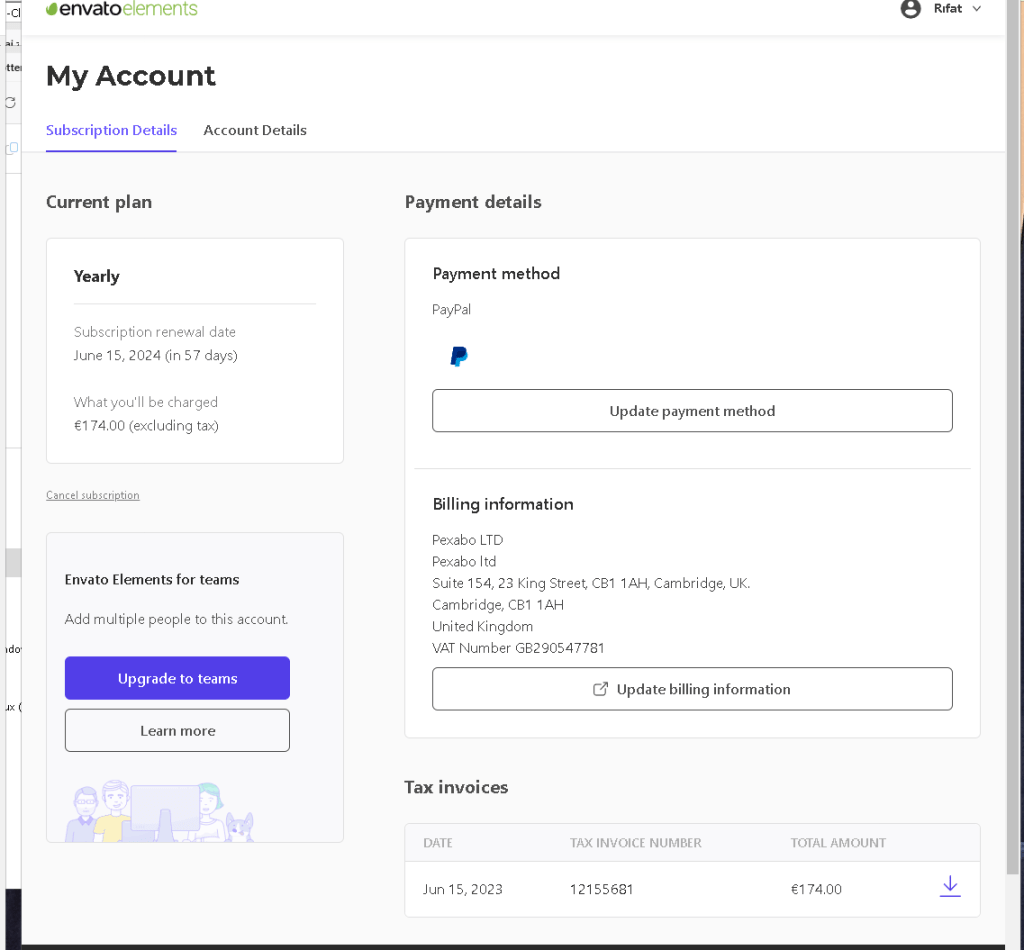Click Learn more button

pyautogui.click(x=177, y=730)
